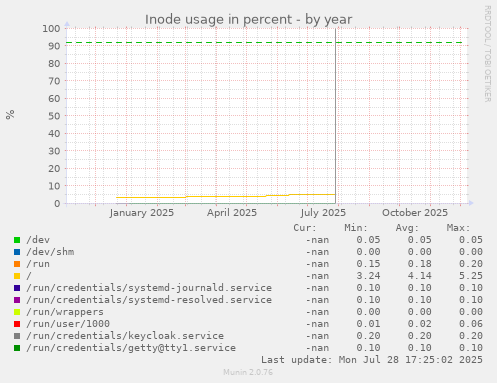Image resolution: width=497 pixels, height=383 pixels.
Task: Click the yellow / usage line in graph
Action: click(x=227, y=196)
